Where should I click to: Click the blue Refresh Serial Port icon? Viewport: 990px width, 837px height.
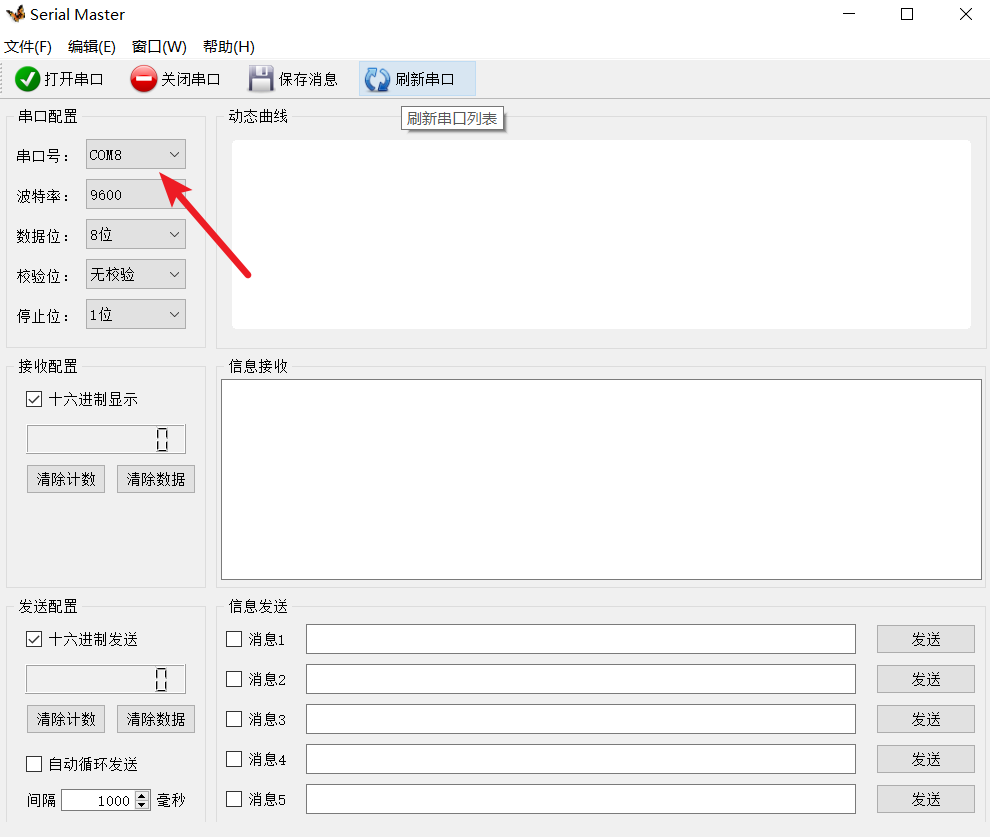[378, 79]
